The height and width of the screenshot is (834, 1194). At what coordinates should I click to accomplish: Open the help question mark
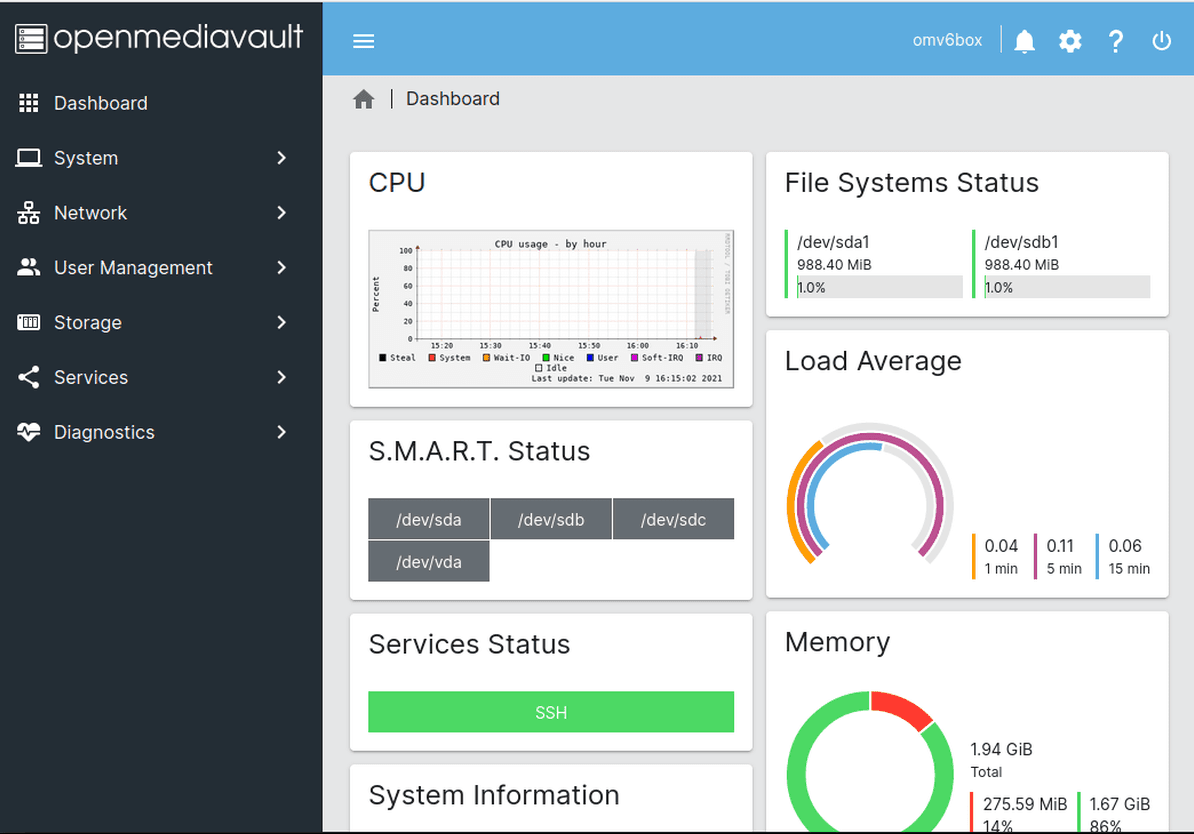[x=1116, y=41]
